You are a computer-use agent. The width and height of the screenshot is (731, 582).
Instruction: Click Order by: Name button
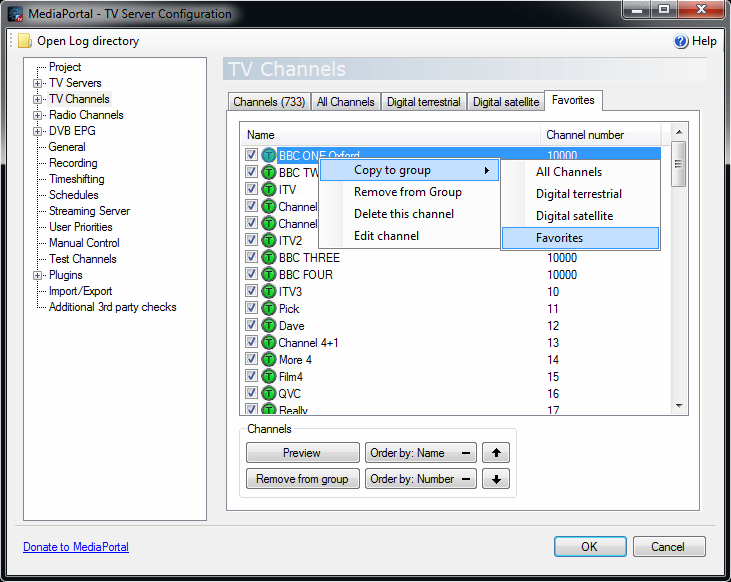click(x=421, y=452)
